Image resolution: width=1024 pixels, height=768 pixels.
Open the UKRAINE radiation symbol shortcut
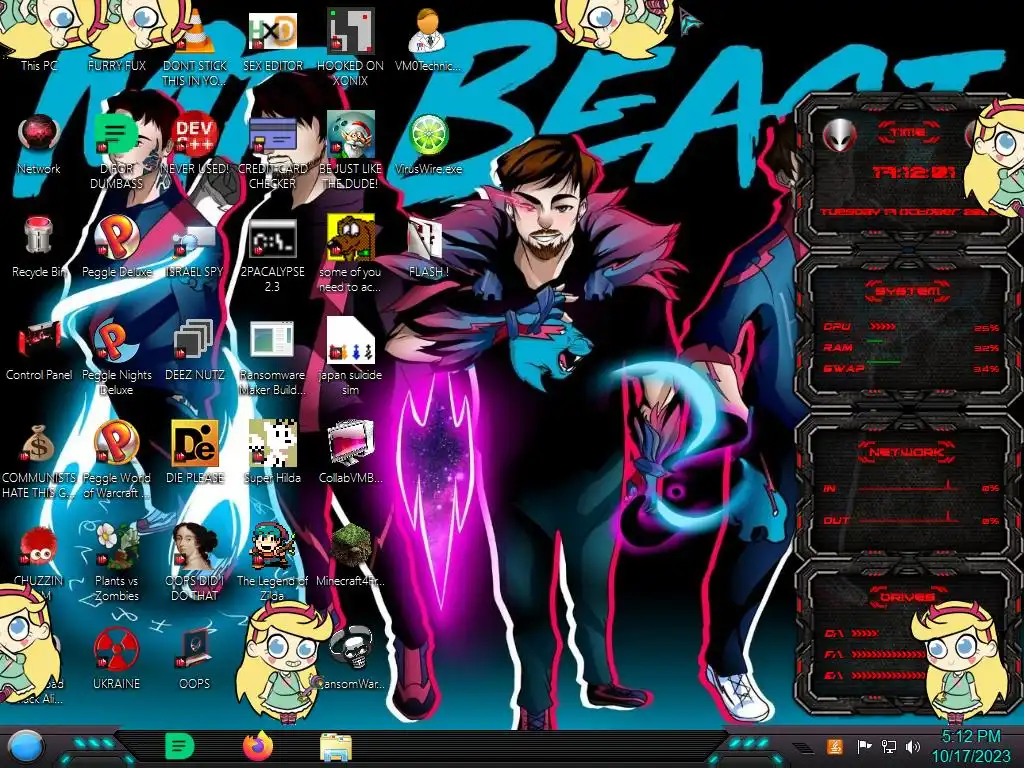pos(116,660)
